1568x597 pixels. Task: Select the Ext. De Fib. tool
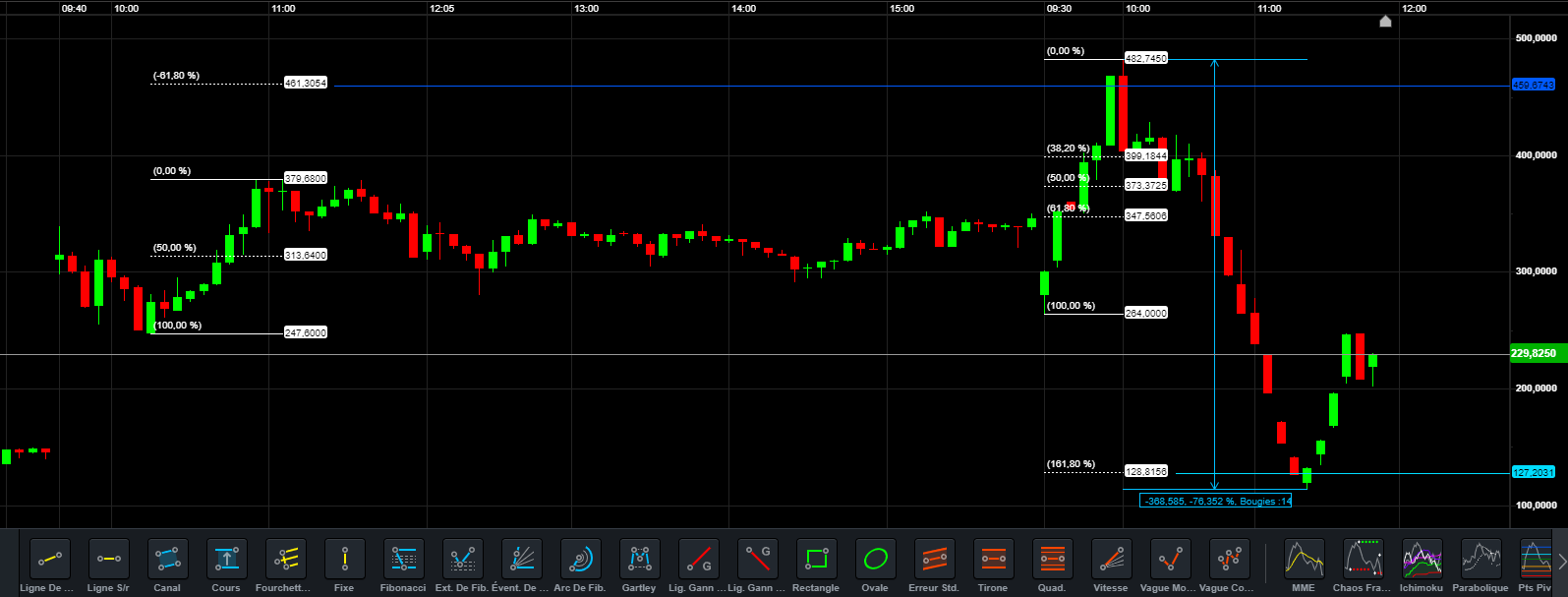coord(463,559)
